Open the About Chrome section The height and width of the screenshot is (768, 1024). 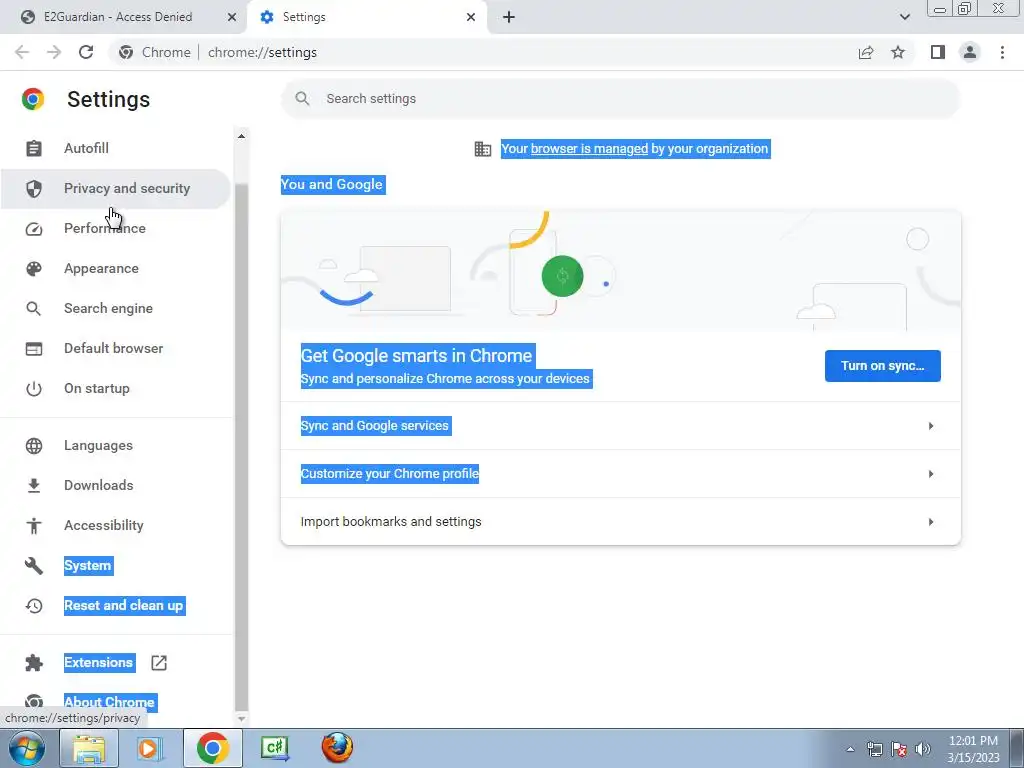point(110,702)
